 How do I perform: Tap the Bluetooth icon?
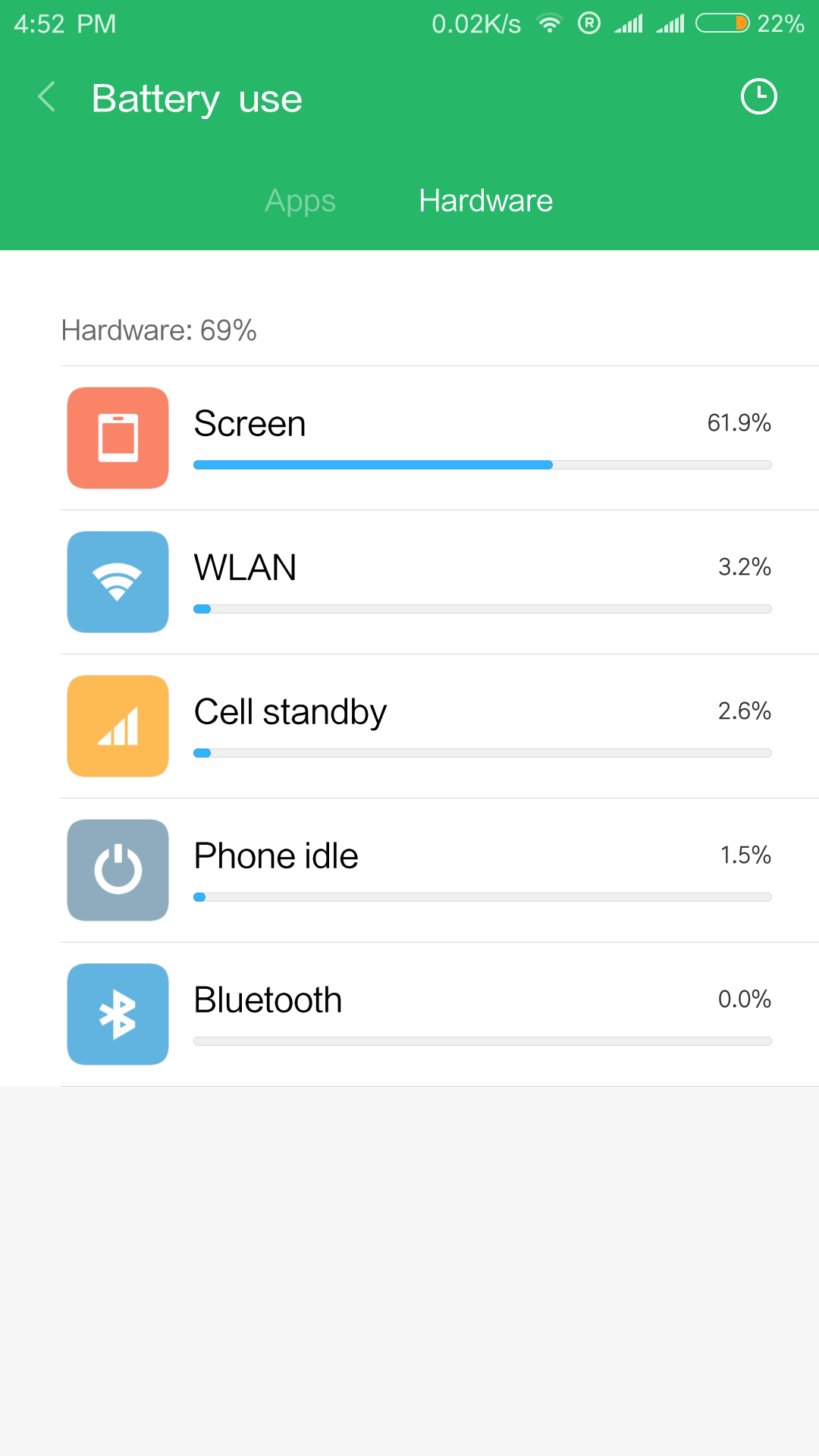tap(118, 1014)
